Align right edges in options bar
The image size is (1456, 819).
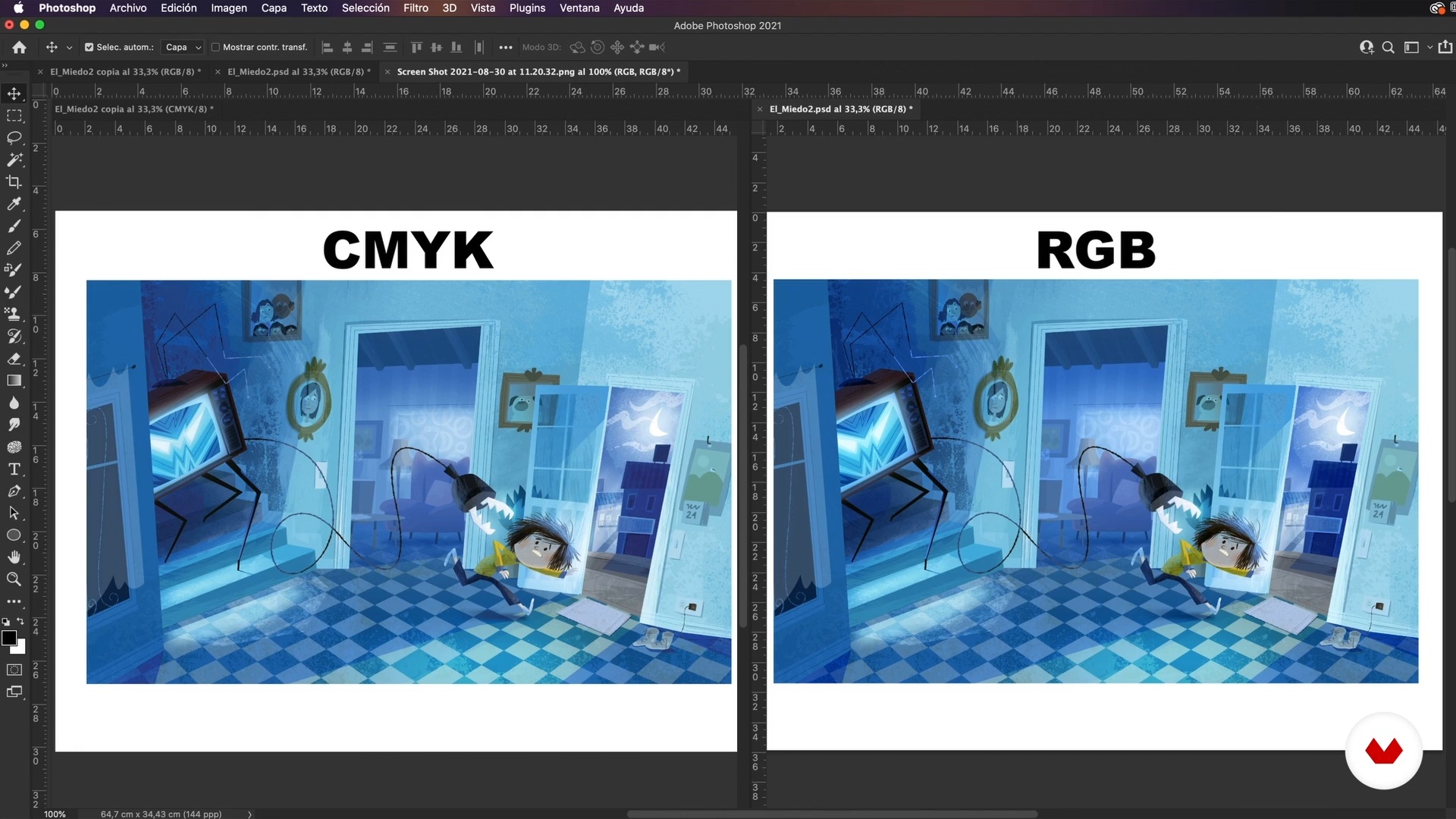pyautogui.click(x=367, y=47)
